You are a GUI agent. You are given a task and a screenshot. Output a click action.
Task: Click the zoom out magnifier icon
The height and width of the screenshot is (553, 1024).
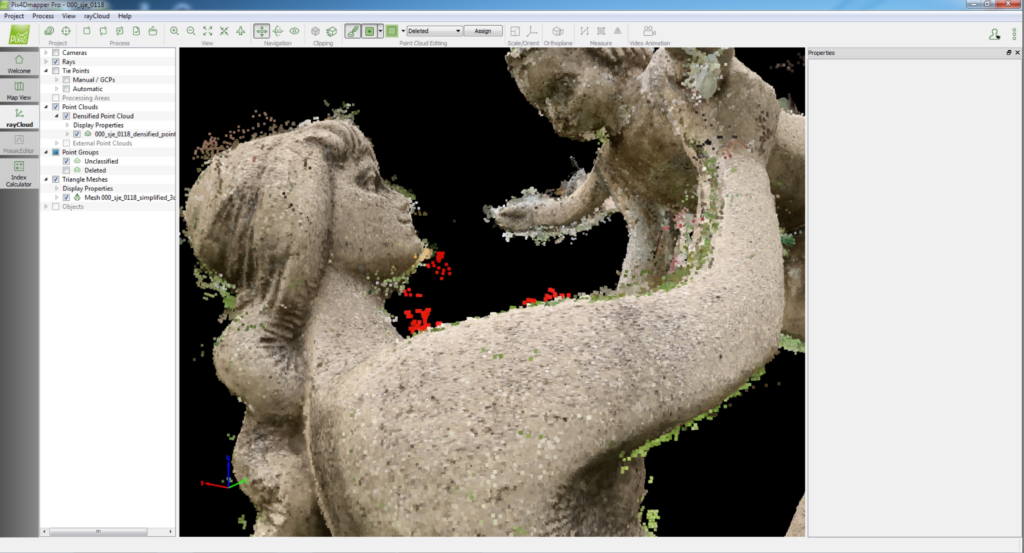pyautogui.click(x=191, y=31)
